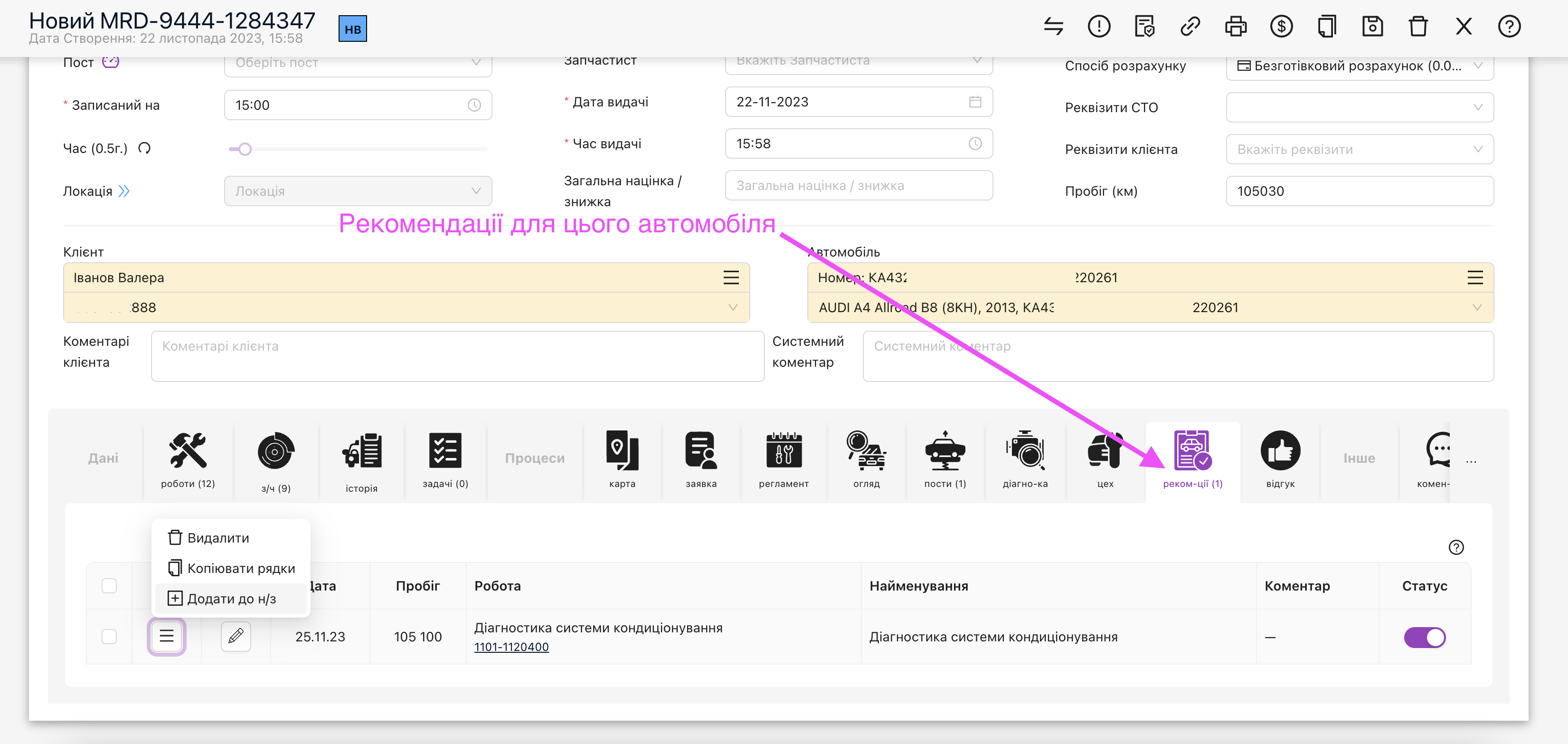This screenshot has height=744, width=1568.
Task: Copy link with the chain icon
Action: pos(1190,26)
